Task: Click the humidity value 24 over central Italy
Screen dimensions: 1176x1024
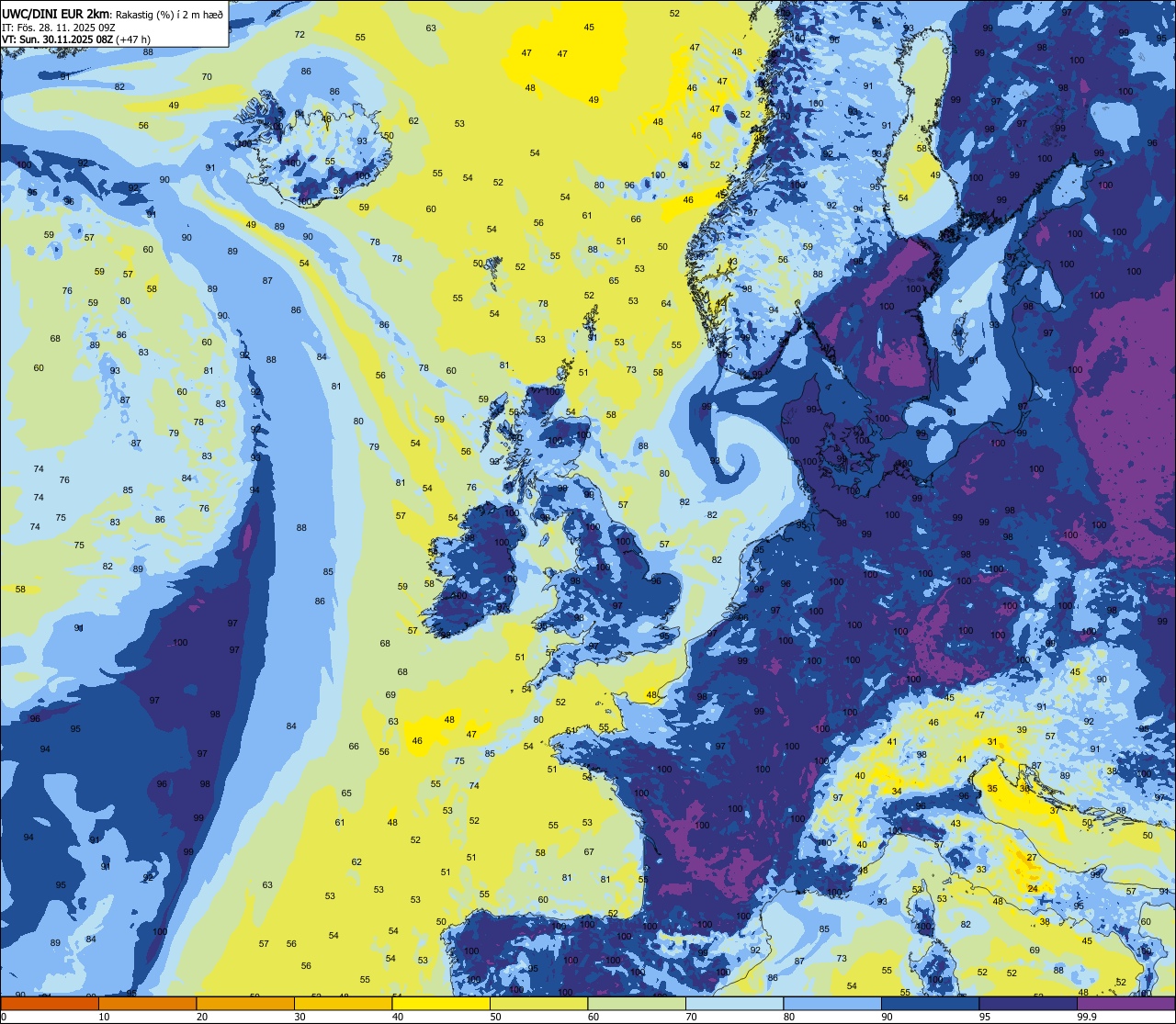Action: click(1033, 889)
